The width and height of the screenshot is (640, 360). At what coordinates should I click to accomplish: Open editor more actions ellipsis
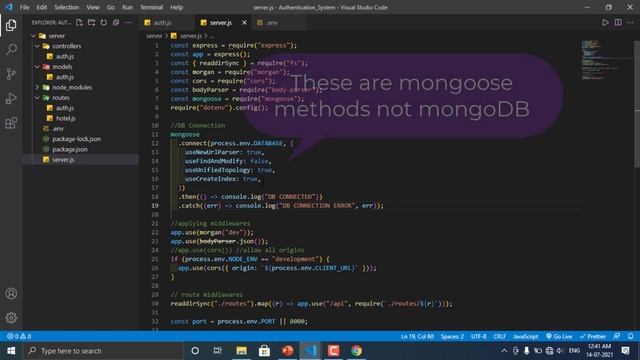631,22
